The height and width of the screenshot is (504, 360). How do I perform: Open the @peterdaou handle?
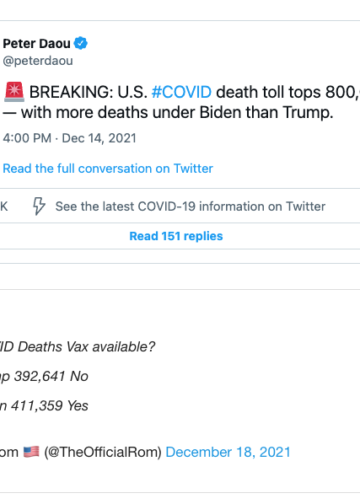(x=38, y=61)
